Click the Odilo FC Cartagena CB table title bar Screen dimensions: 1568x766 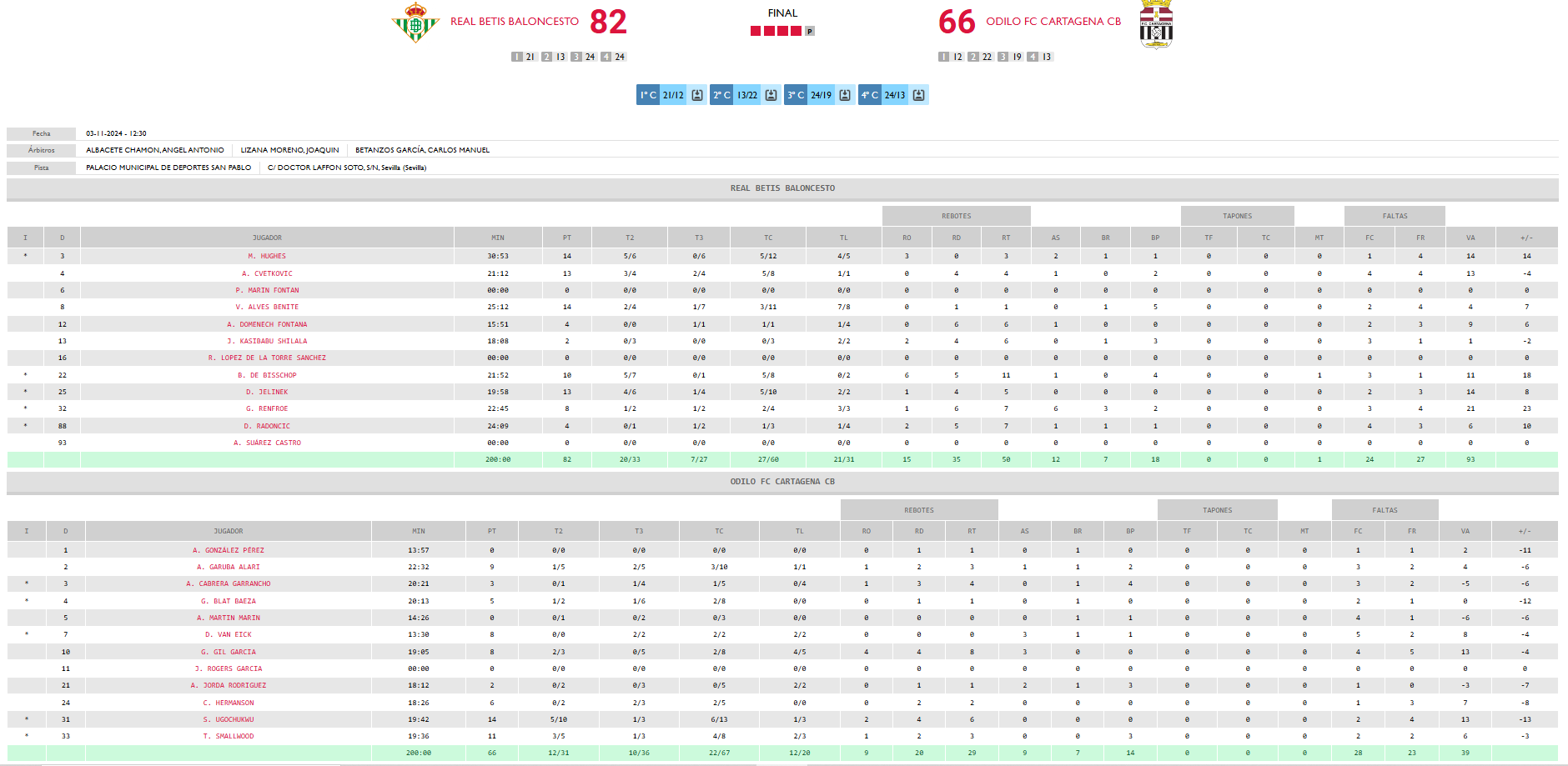(782, 482)
